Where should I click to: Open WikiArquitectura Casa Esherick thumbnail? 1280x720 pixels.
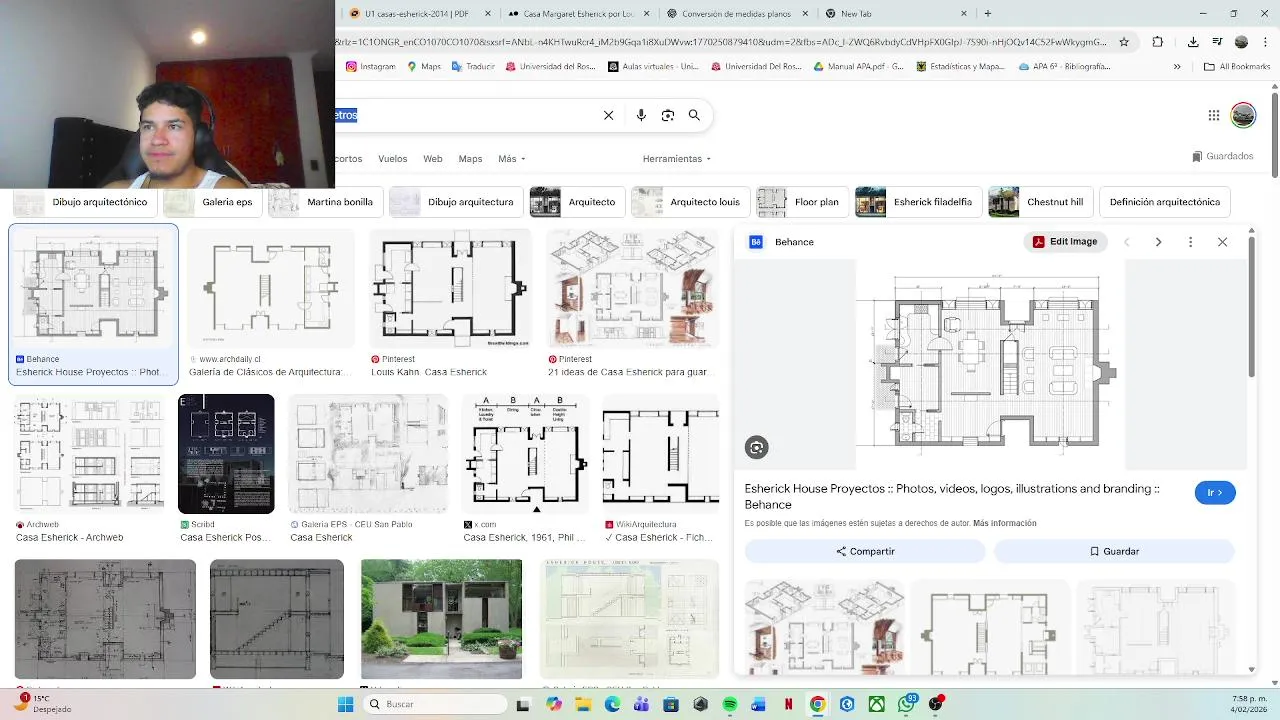661,454
